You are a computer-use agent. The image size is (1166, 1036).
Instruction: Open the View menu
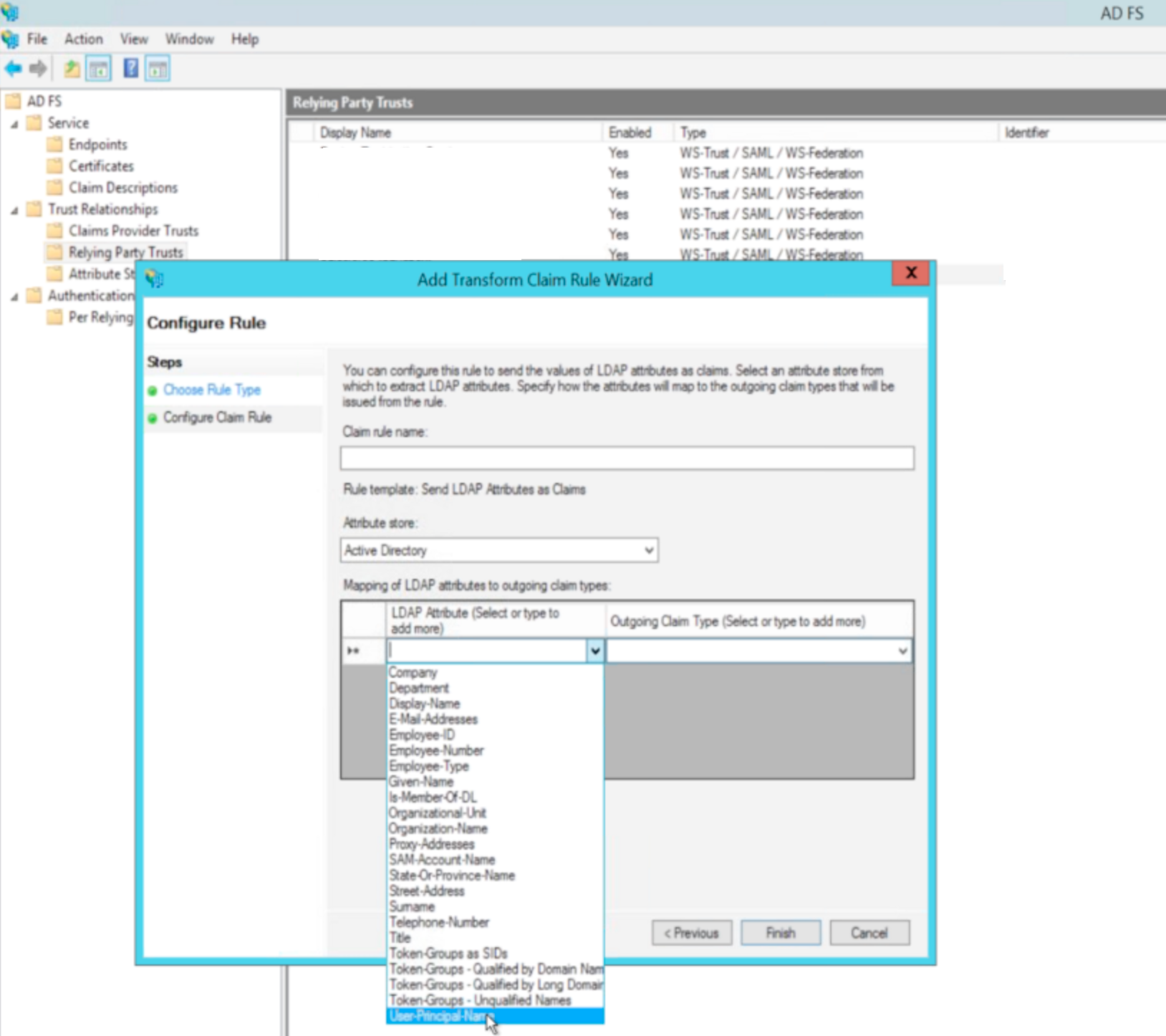coord(134,39)
